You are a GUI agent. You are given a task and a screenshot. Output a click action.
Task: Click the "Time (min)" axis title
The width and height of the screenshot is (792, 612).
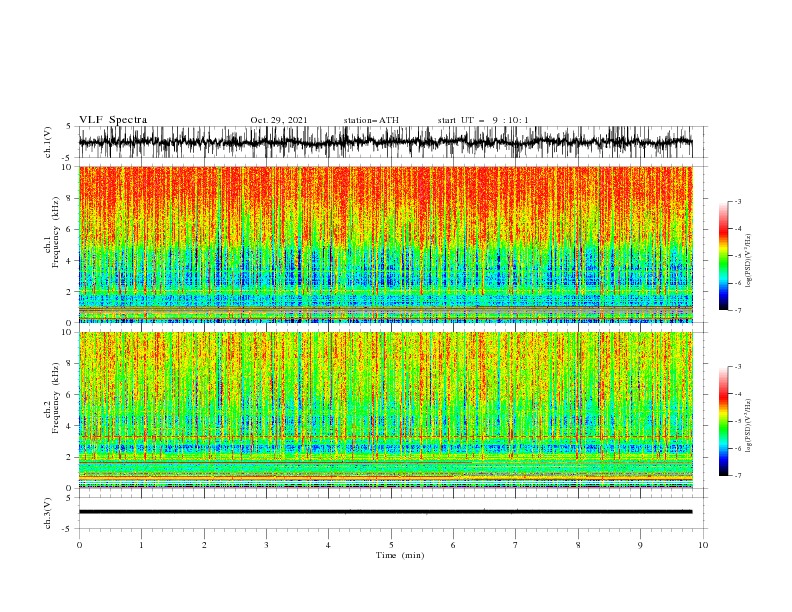[400, 555]
